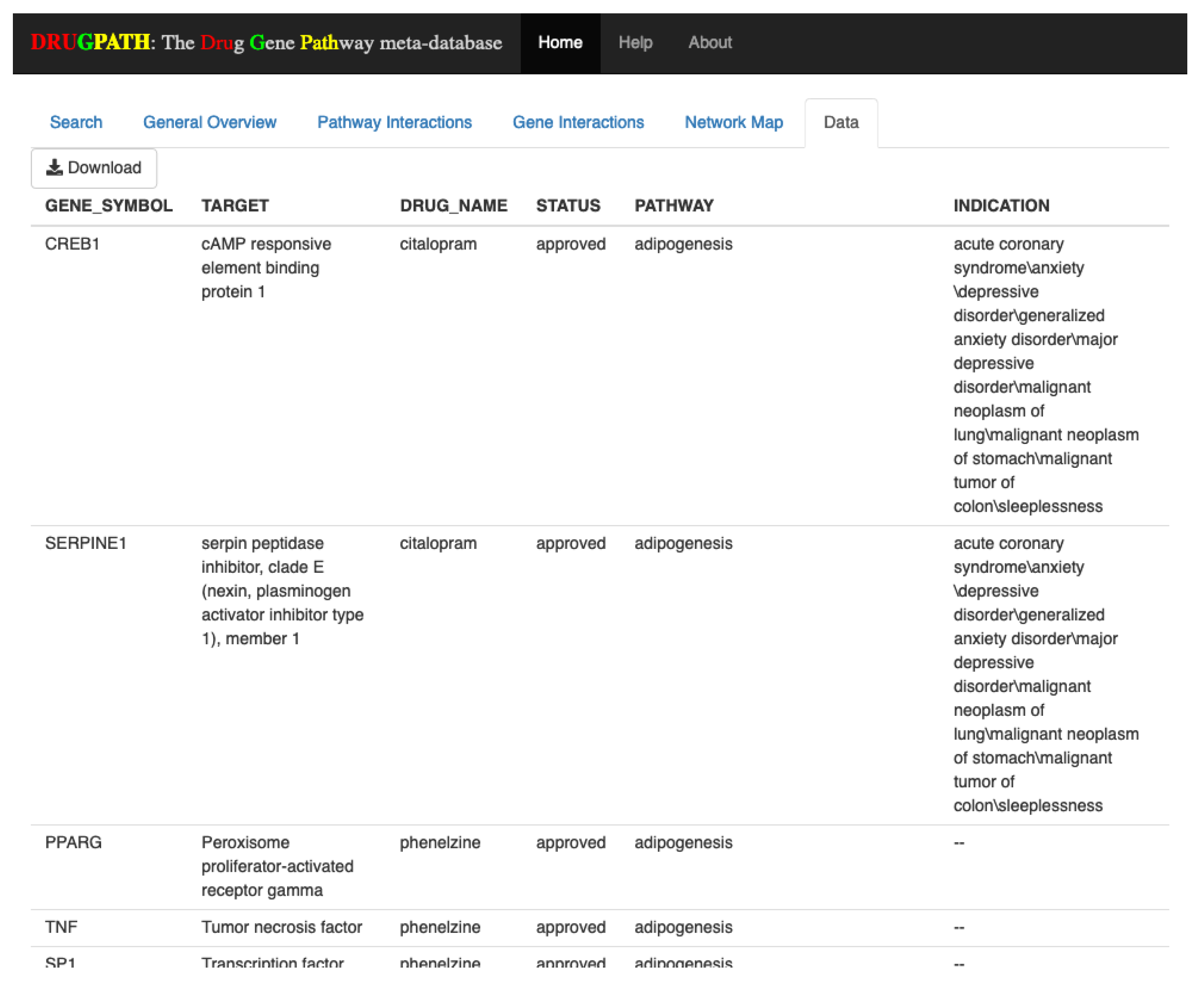Click the TARGET column header

235,206
